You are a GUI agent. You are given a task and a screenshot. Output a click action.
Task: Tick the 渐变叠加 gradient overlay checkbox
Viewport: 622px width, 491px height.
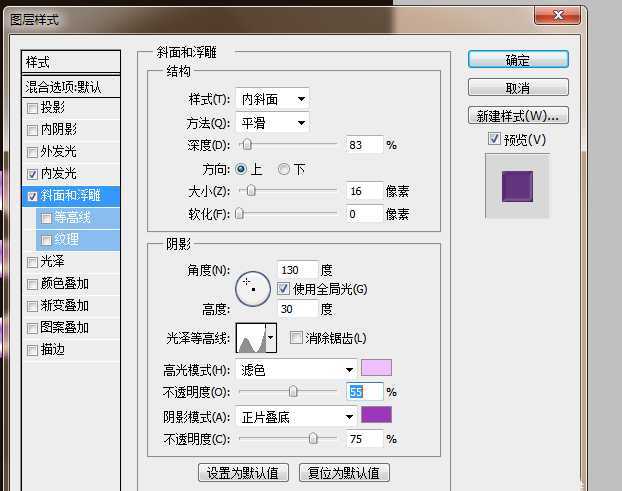pos(32,306)
